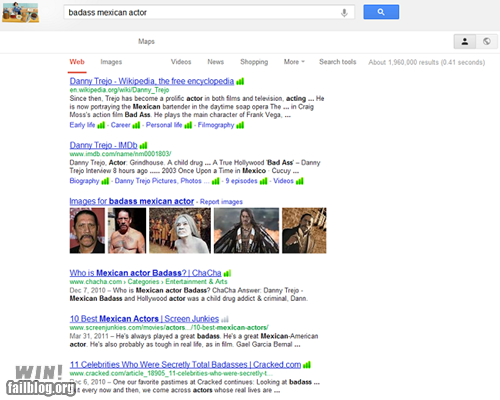Click rating bars icon beside IMDb title
The width and height of the screenshot is (500, 400).
tap(143, 146)
